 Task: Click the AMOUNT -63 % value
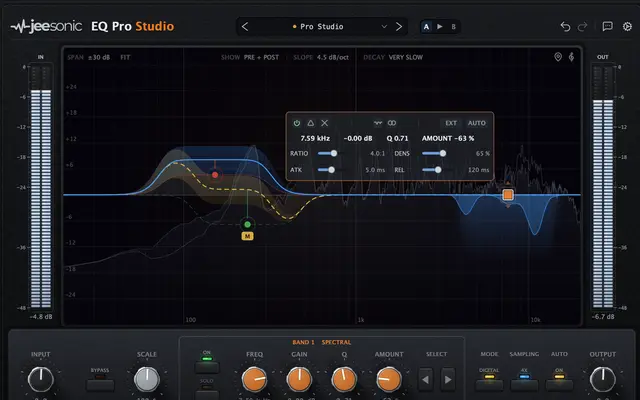[x=448, y=138]
